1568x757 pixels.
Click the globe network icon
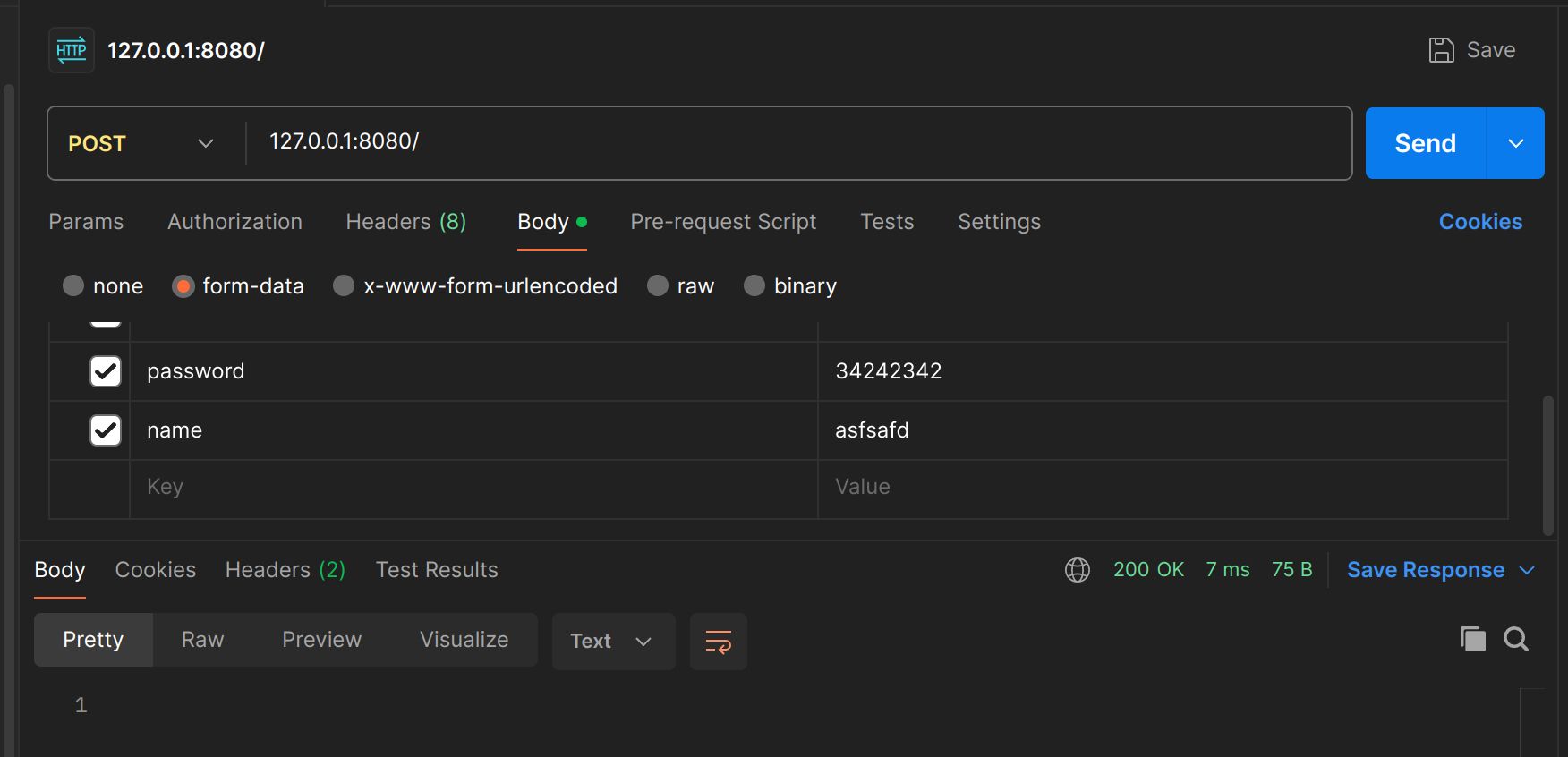point(1078,570)
